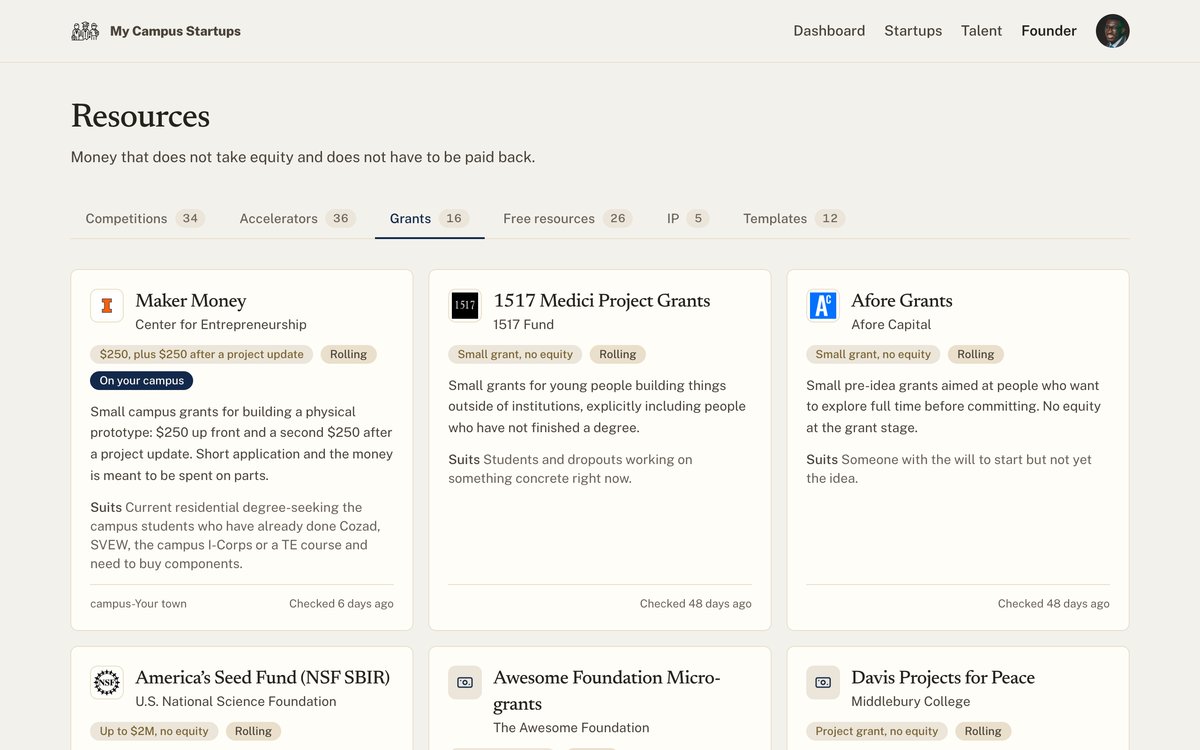This screenshot has height=750, width=1200.
Task: Click Small grant tag on 1517 Medici card
Action: pos(515,354)
